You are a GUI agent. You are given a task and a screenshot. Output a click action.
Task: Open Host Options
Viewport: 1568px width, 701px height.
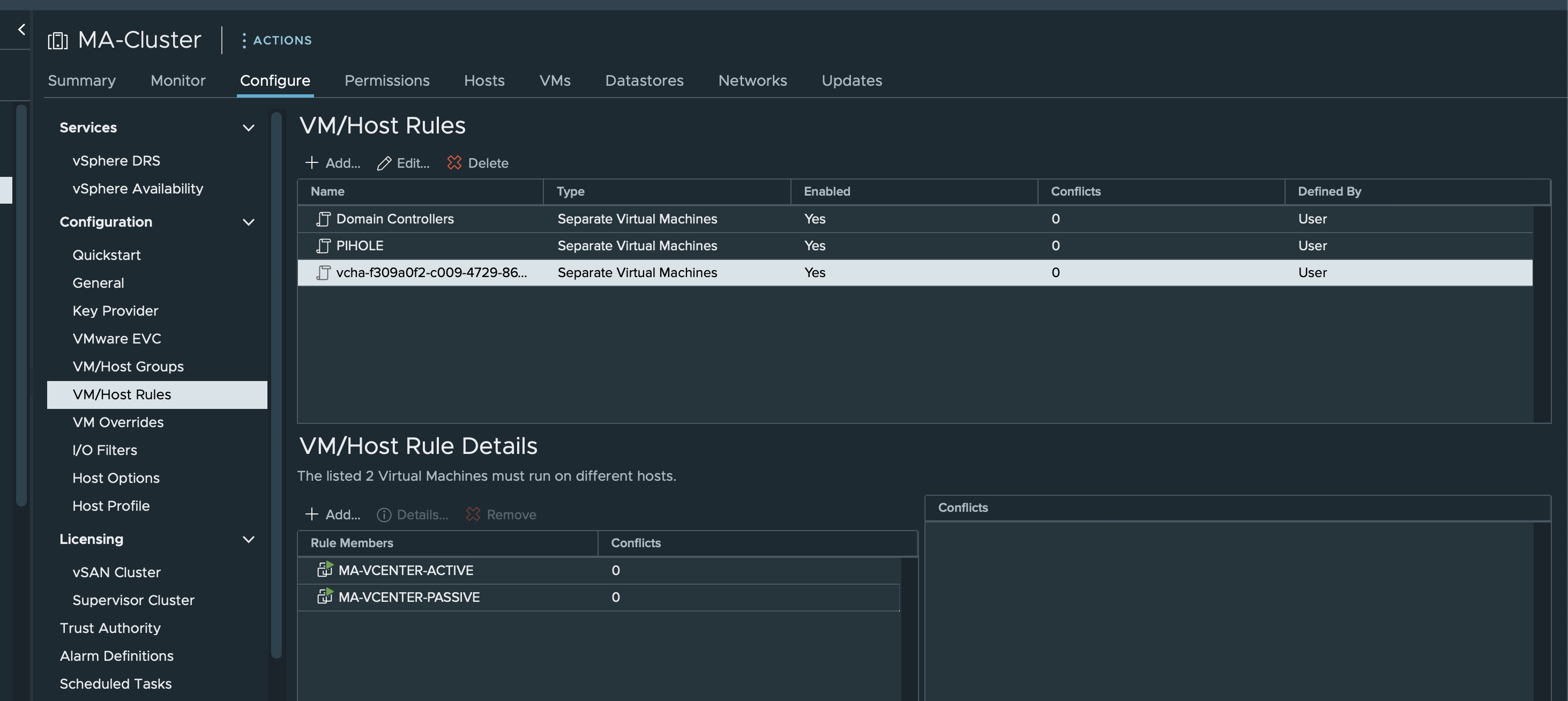pos(116,478)
